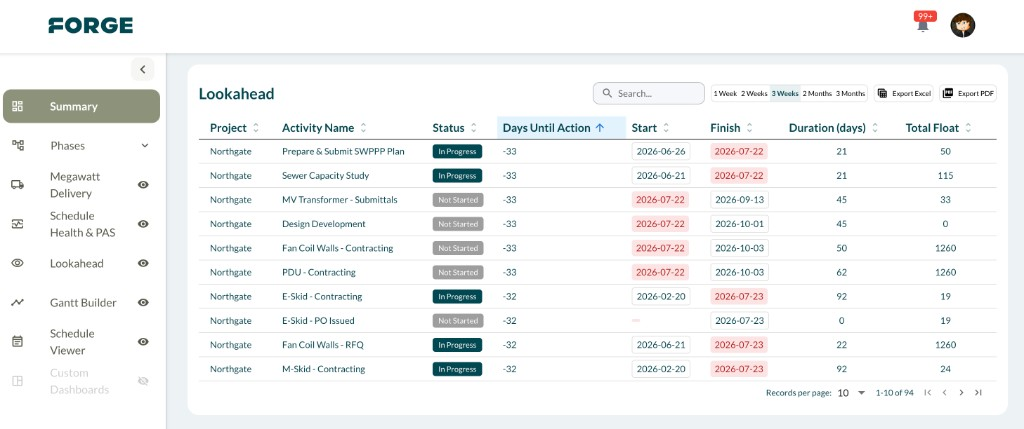Screen dimensions: 1024x429
Task: Click the Schedule Health & PAS icon
Action: (x=18, y=224)
